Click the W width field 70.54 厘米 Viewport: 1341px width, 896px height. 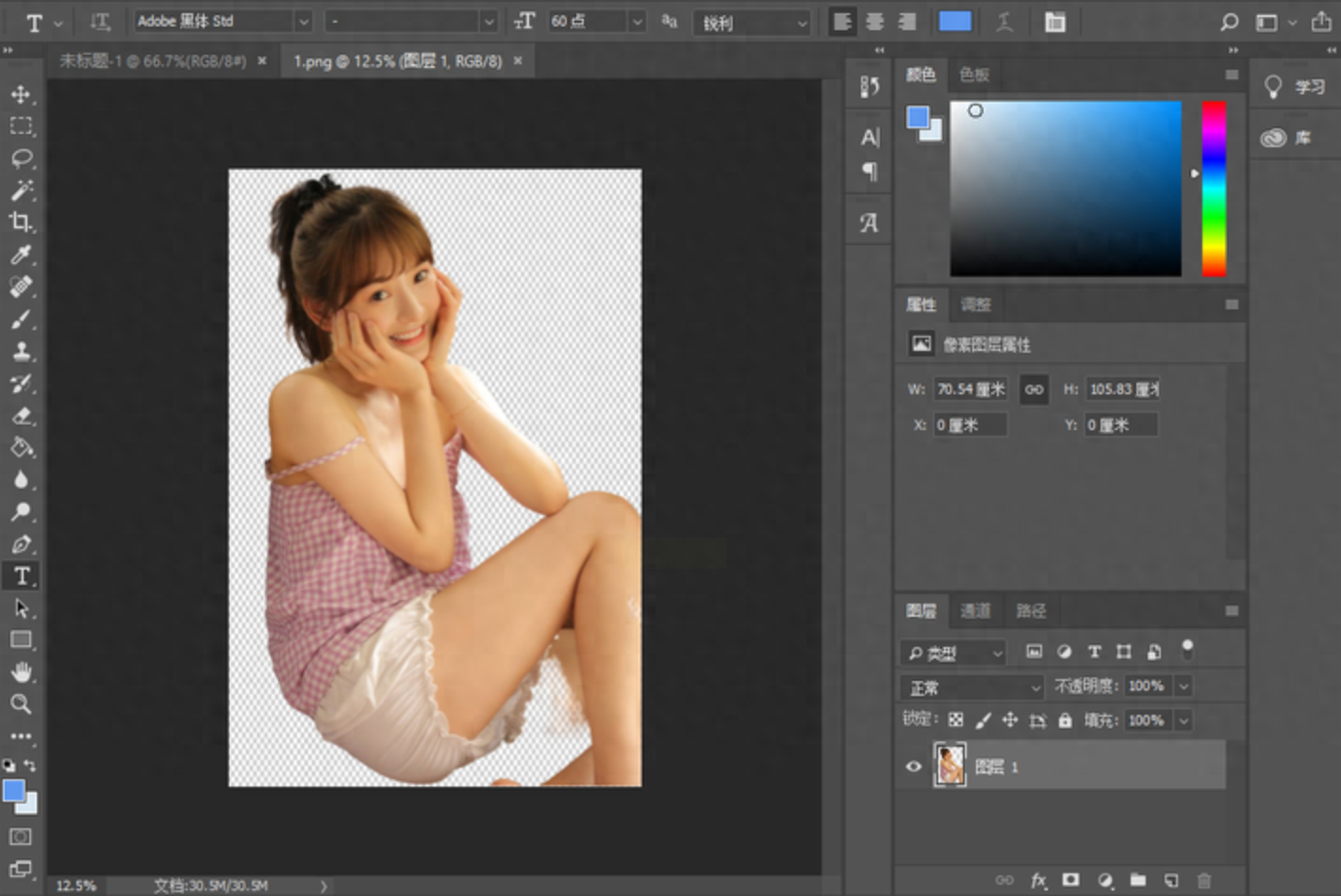(969, 390)
